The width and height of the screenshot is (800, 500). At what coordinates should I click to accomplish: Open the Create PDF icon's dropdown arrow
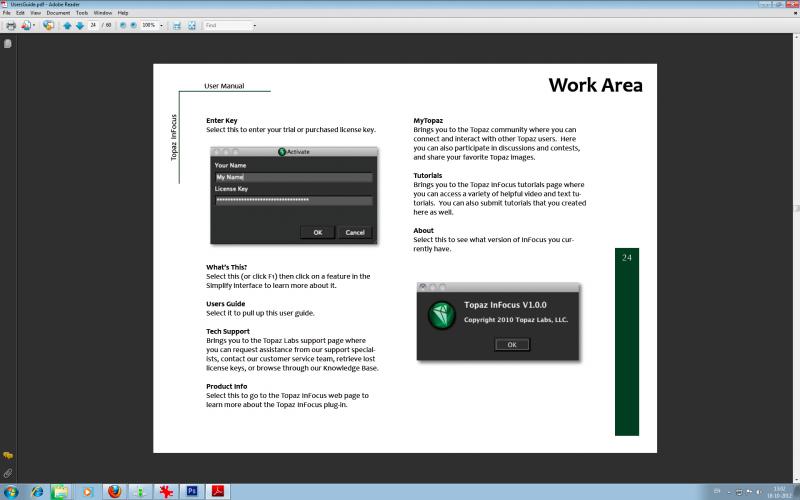click(34, 26)
